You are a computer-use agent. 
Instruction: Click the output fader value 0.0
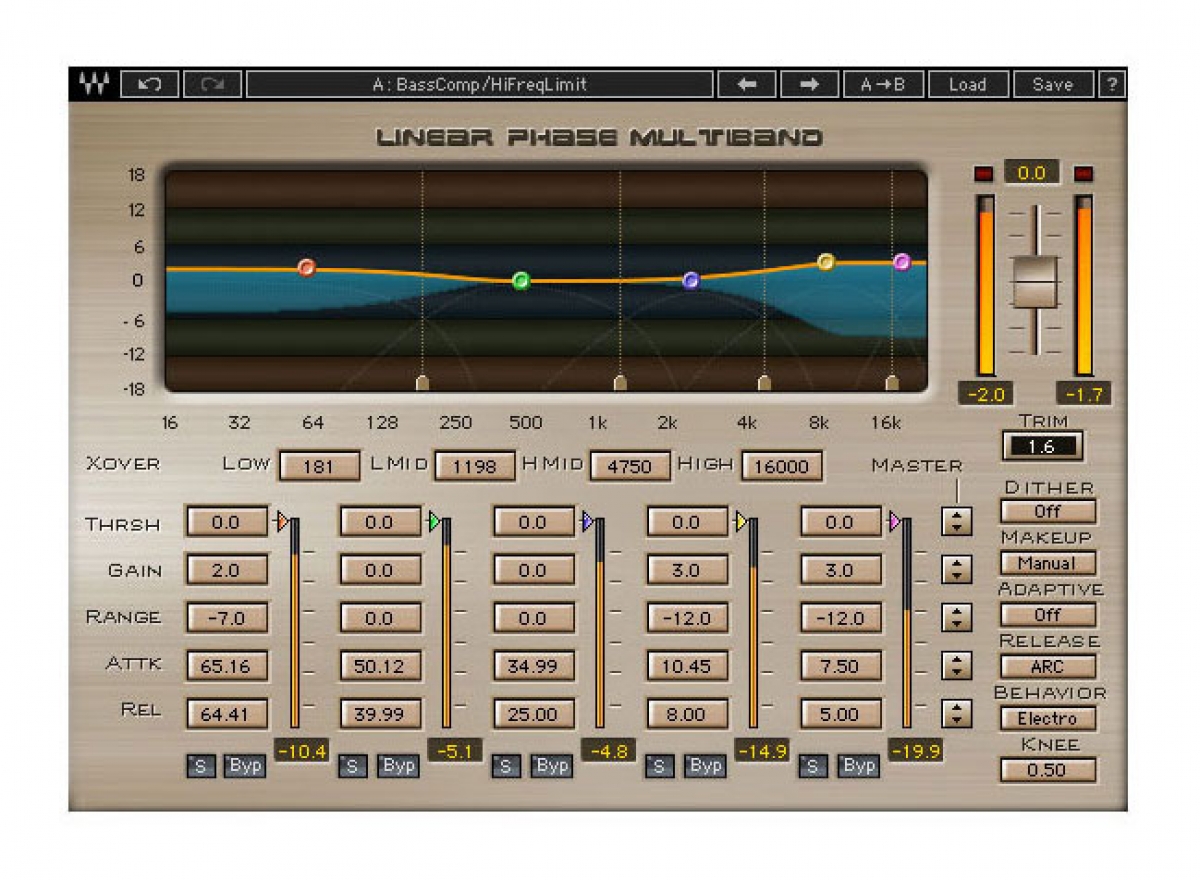[x=1033, y=174]
